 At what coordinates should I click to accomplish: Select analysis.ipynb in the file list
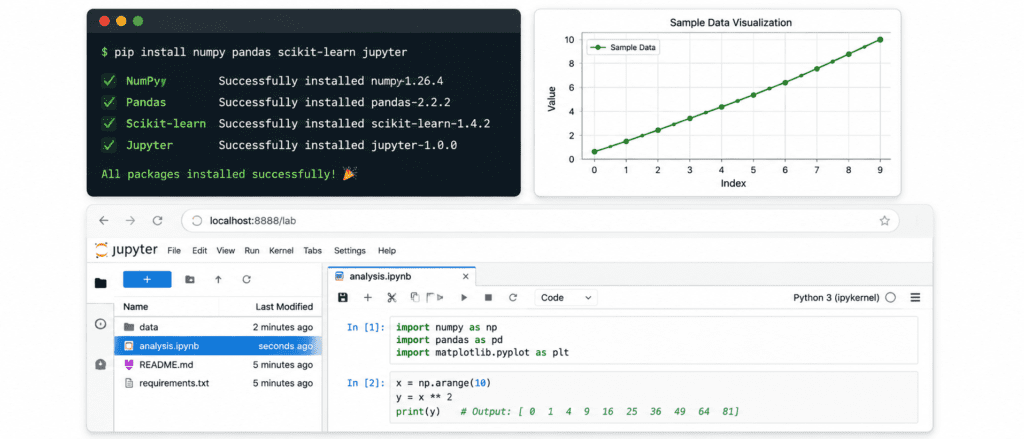click(x=218, y=346)
